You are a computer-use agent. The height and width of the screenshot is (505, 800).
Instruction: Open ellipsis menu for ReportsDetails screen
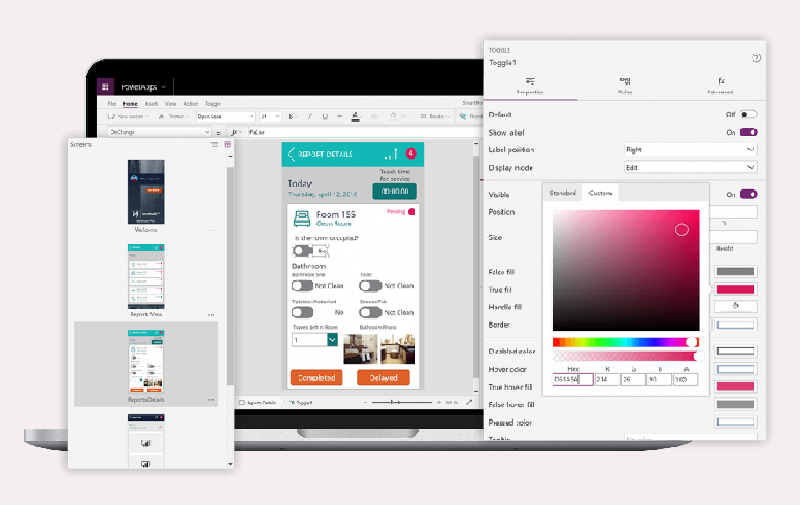pyautogui.click(x=211, y=400)
